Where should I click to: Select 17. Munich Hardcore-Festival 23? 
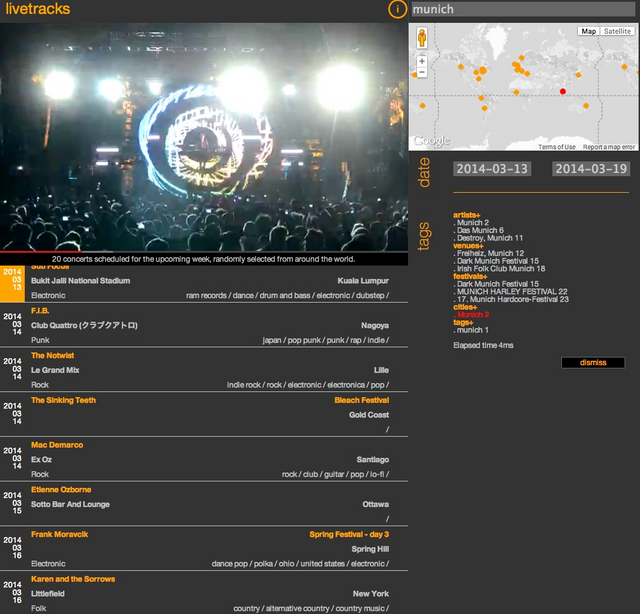click(511, 299)
